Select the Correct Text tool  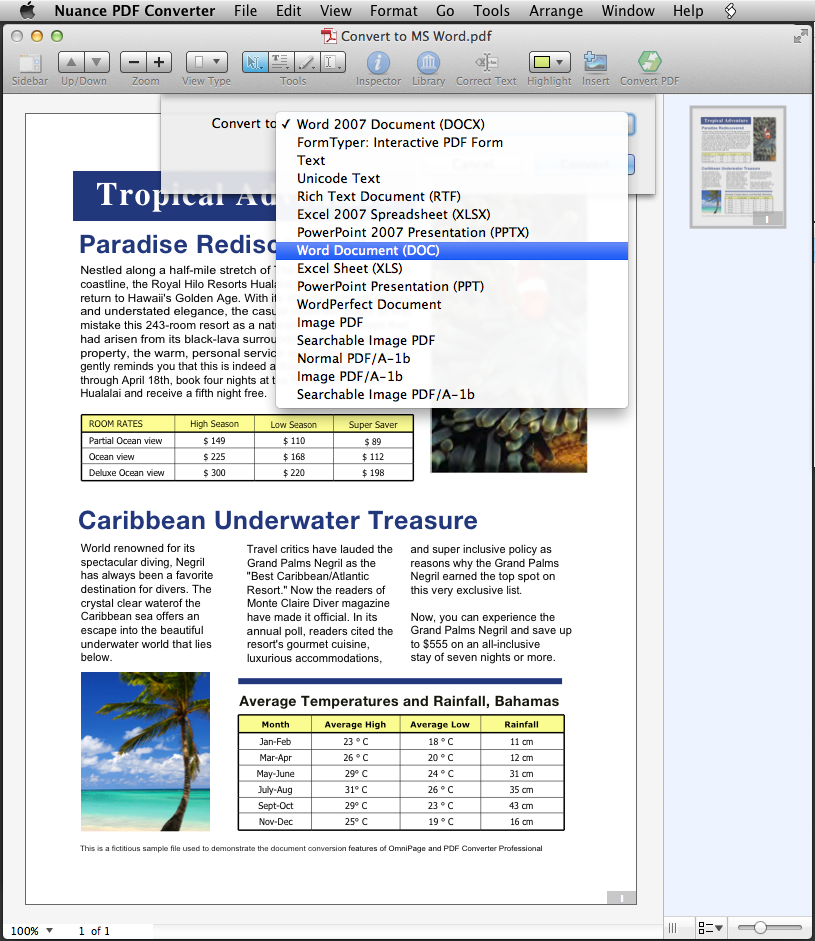click(486, 63)
